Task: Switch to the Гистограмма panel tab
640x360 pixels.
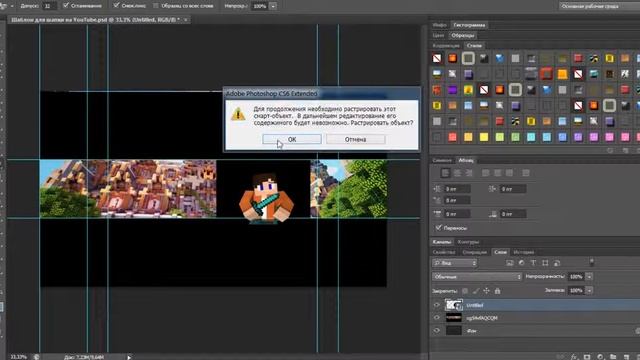Action: tap(469, 25)
